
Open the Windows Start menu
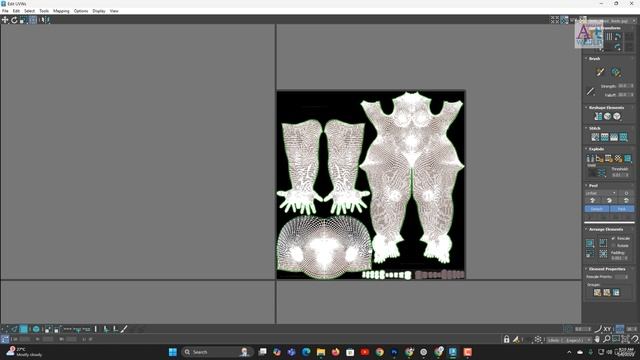click(x=173, y=352)
